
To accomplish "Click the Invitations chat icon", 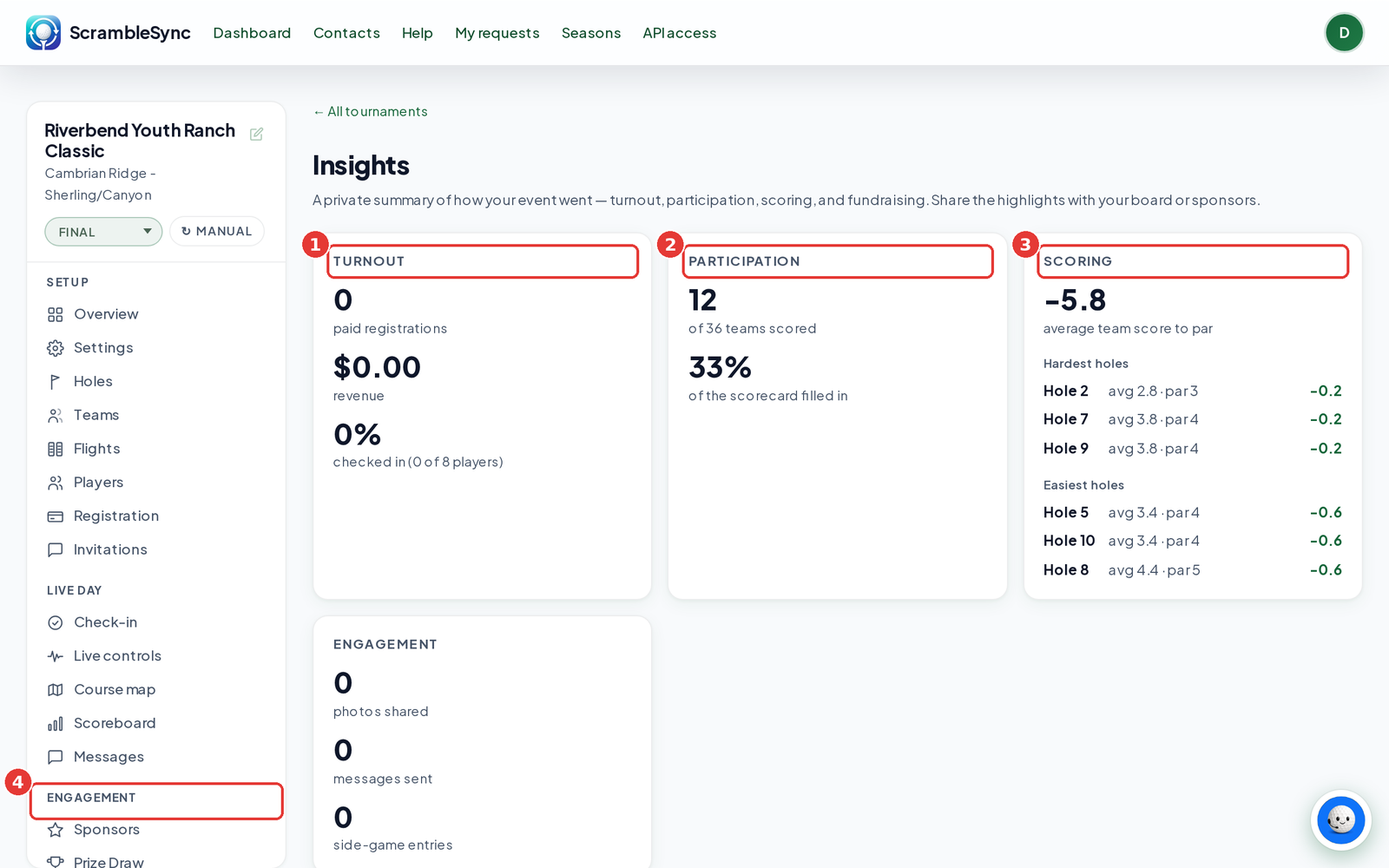I will tap(56, 549).
